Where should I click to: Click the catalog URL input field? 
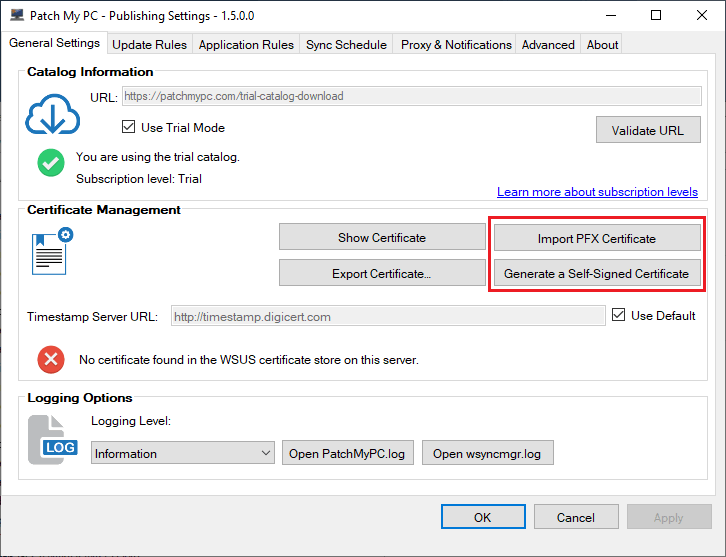412,96
